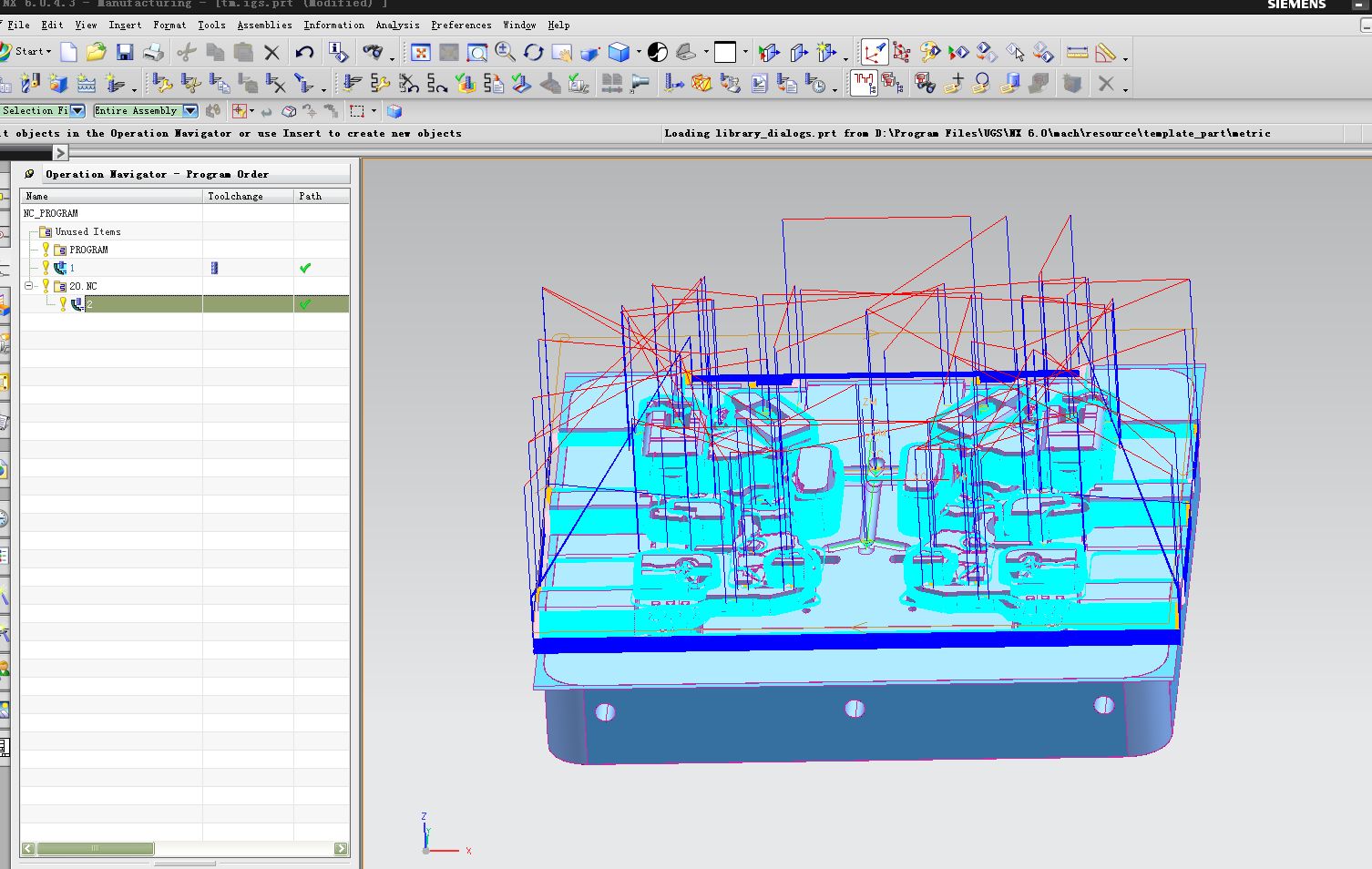Activate Zoom In/Out magnifier tool

tap(505, 52)
